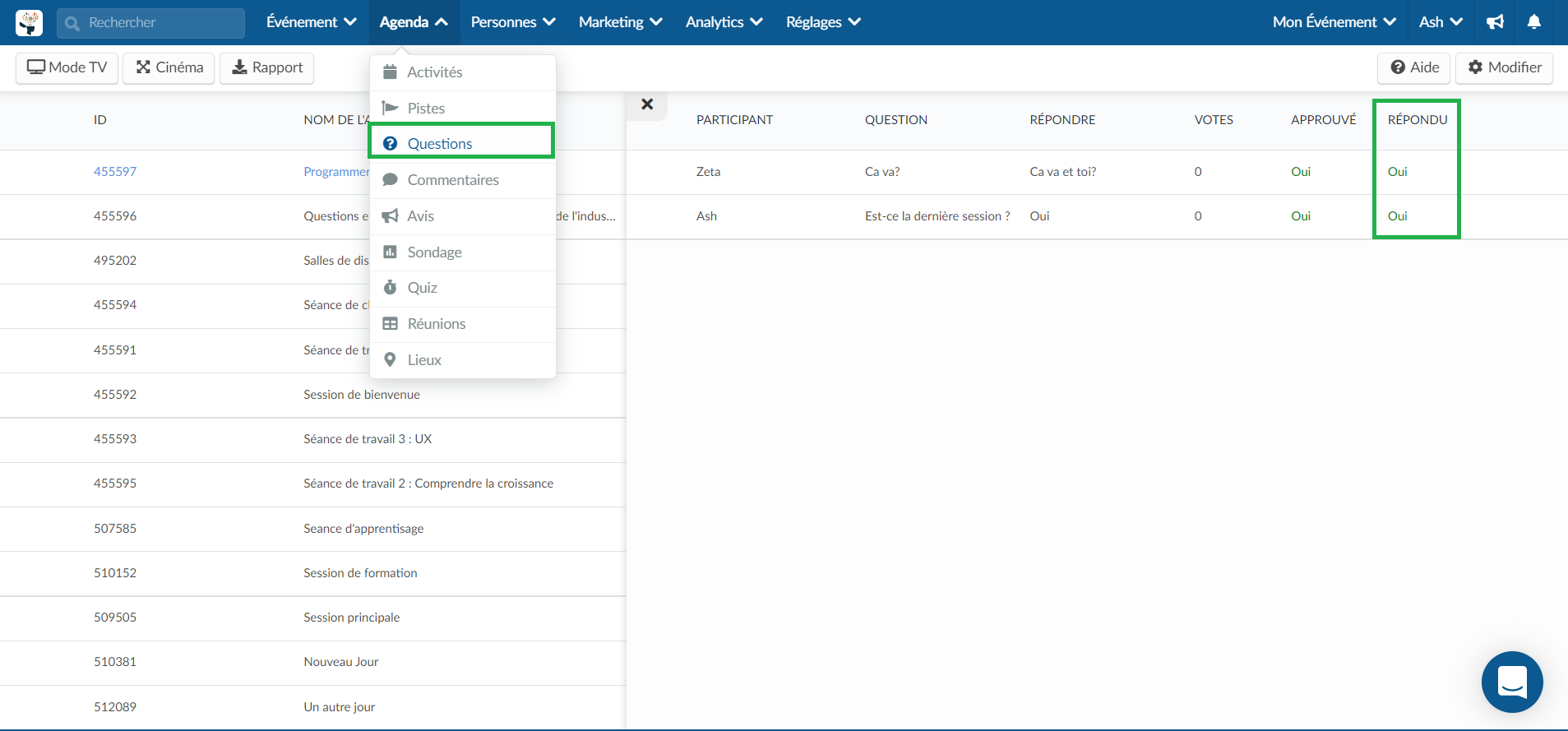Click the PARTICIPANT column header

click(734, 120)
